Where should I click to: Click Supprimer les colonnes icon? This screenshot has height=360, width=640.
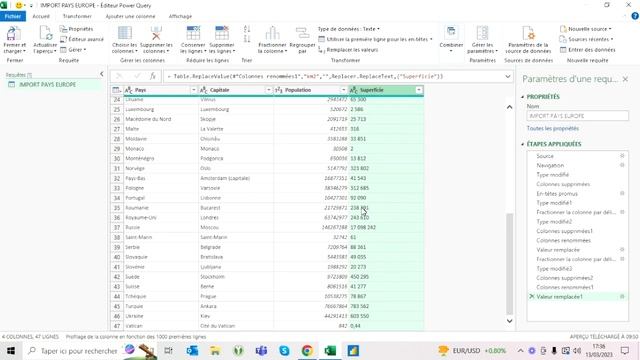[x=156, y=33]
